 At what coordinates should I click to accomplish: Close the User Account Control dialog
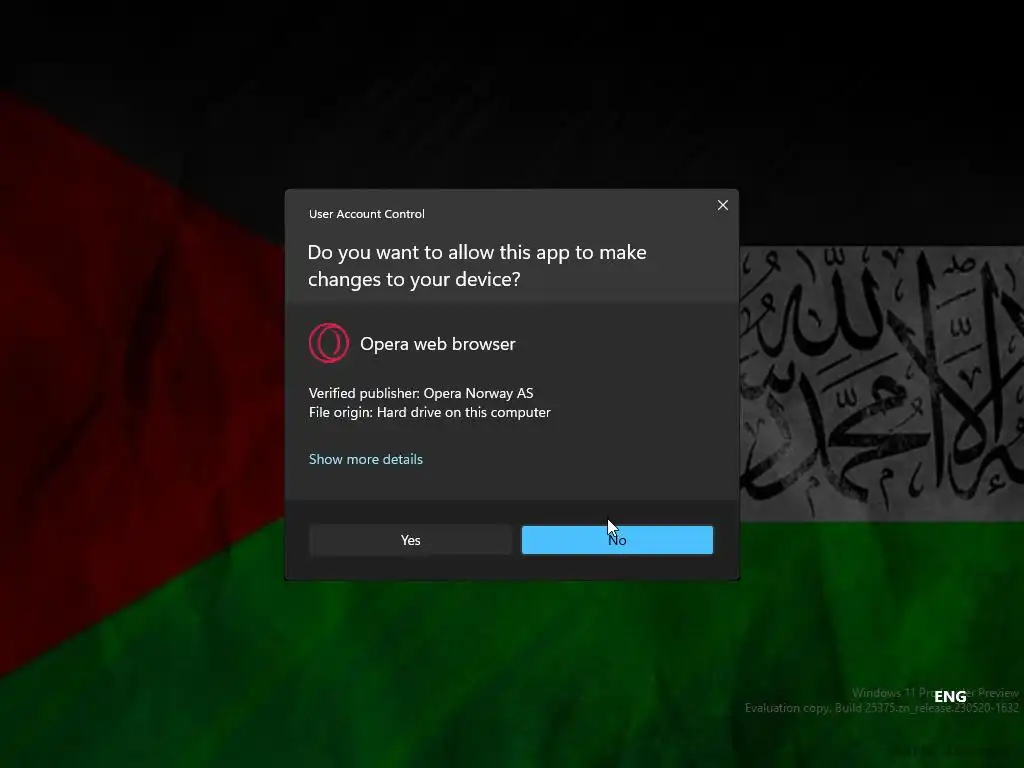(722, 205)
